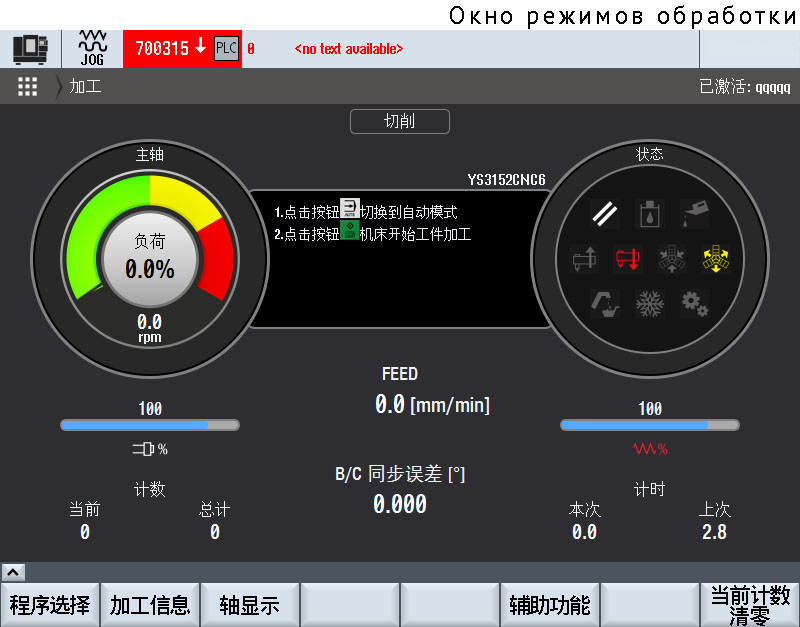Expand the softkey bar with up chevron
The height and width of the screenshot is (627, 800).
click(x=13, y=572)
